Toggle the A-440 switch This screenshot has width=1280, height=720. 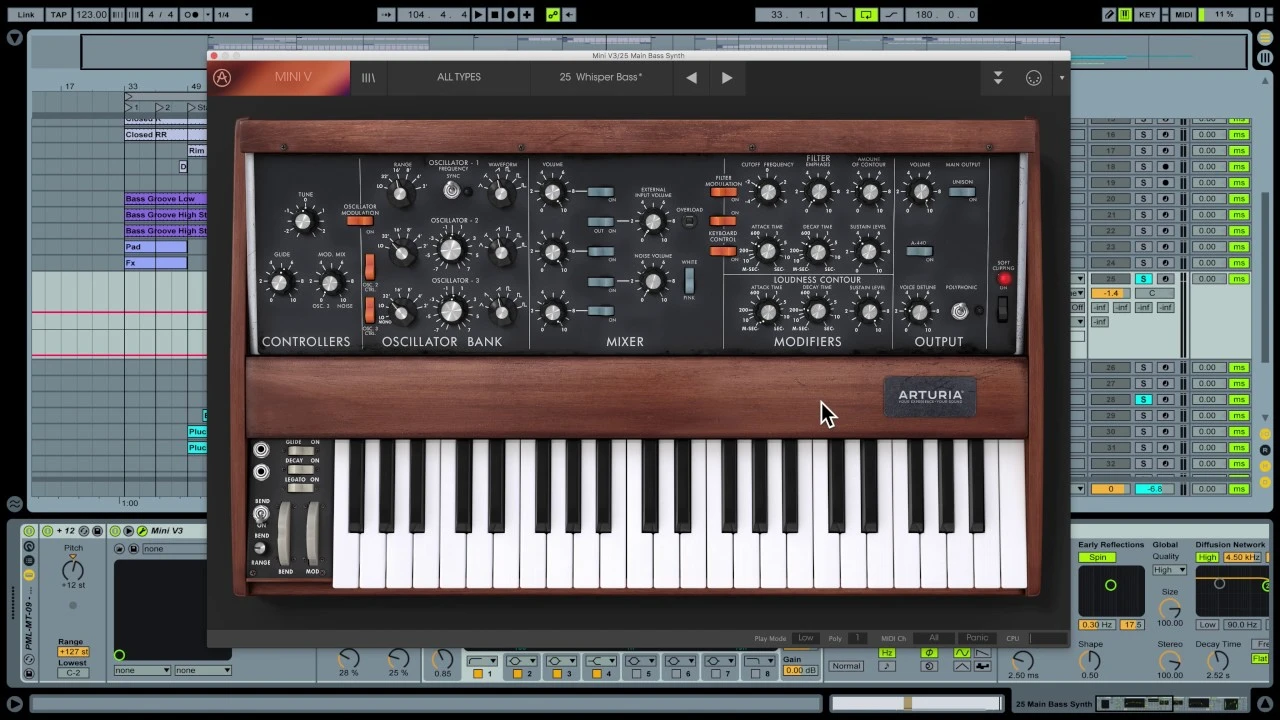click(x=919, y=252)
